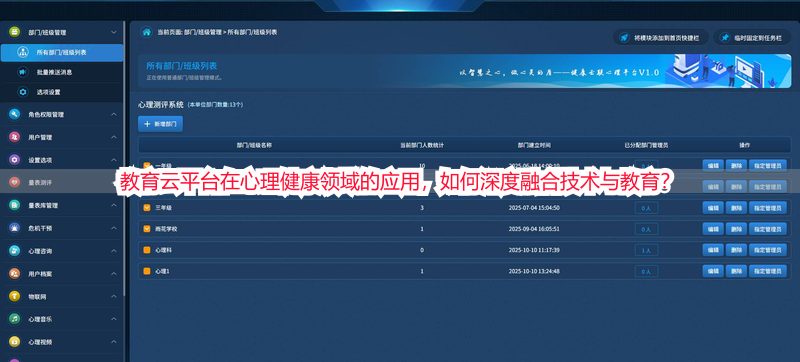Click the 当前部门人数统计 column header

tap(422, 145)
